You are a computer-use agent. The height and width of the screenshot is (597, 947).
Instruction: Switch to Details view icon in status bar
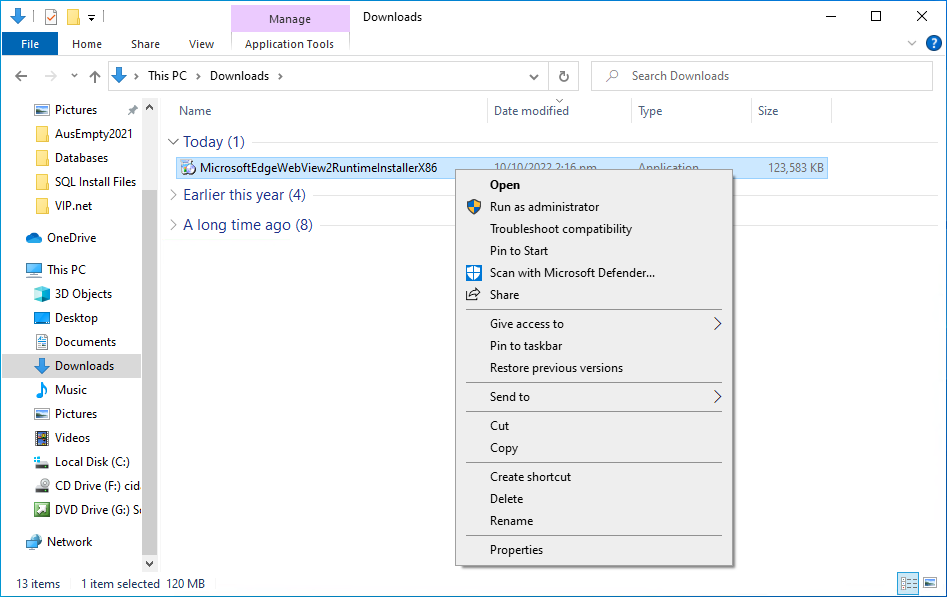[908, 584]
